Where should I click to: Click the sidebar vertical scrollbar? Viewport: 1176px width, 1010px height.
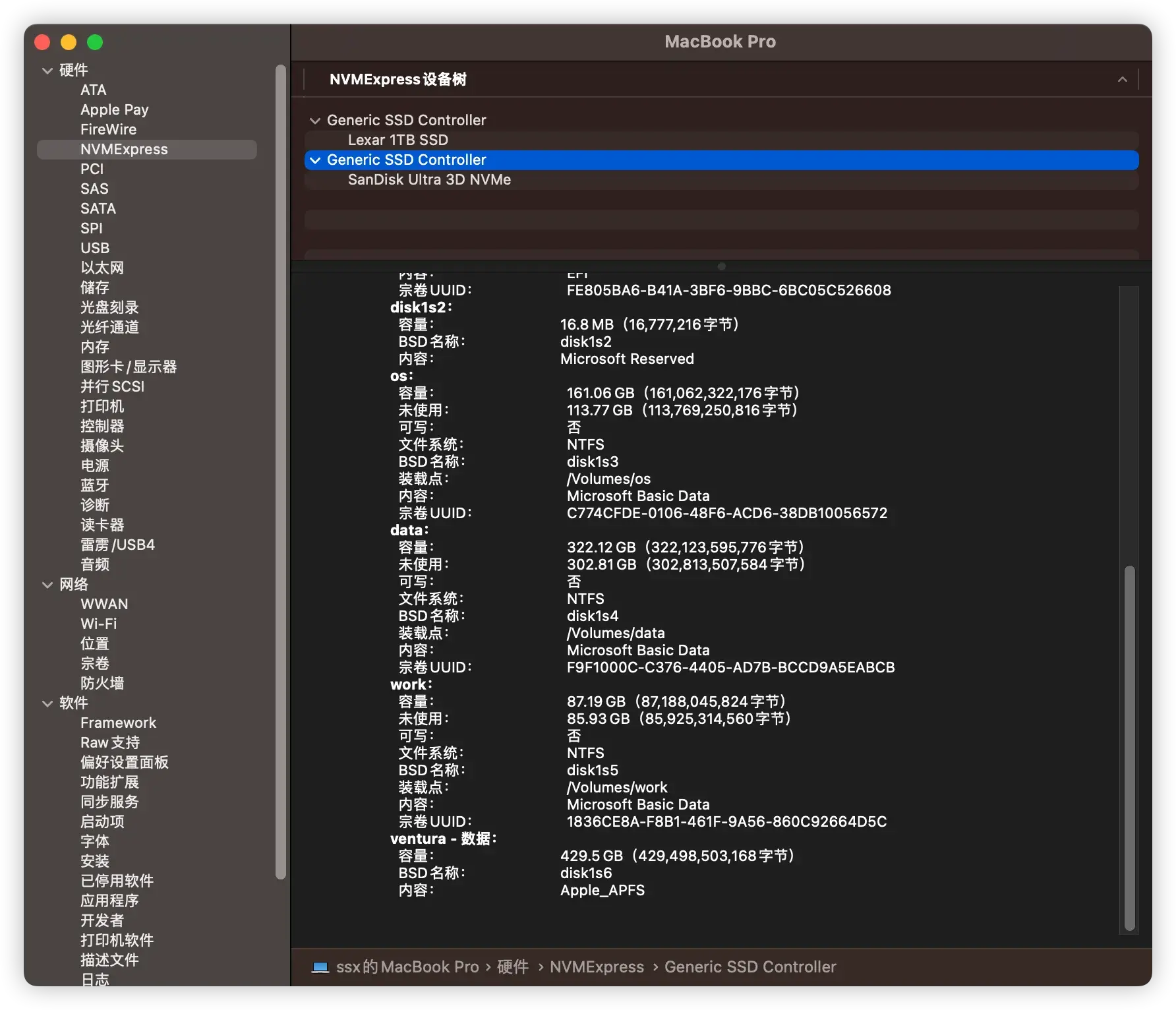tap(281, 471)
